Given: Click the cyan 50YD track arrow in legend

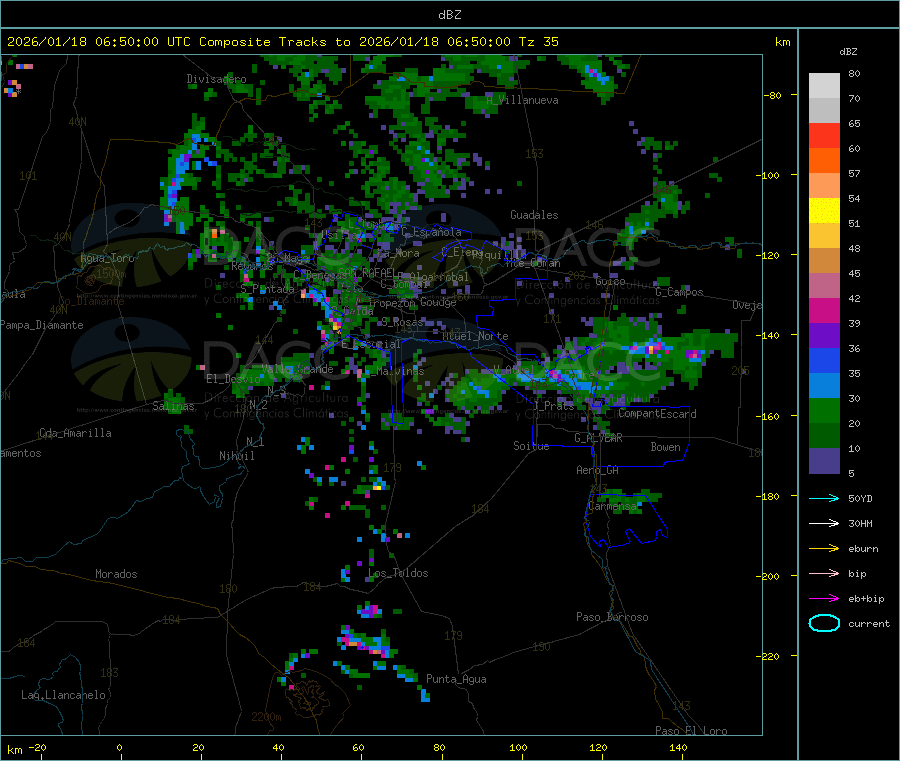Looking at the screenshot, I should tap(824, 498).
